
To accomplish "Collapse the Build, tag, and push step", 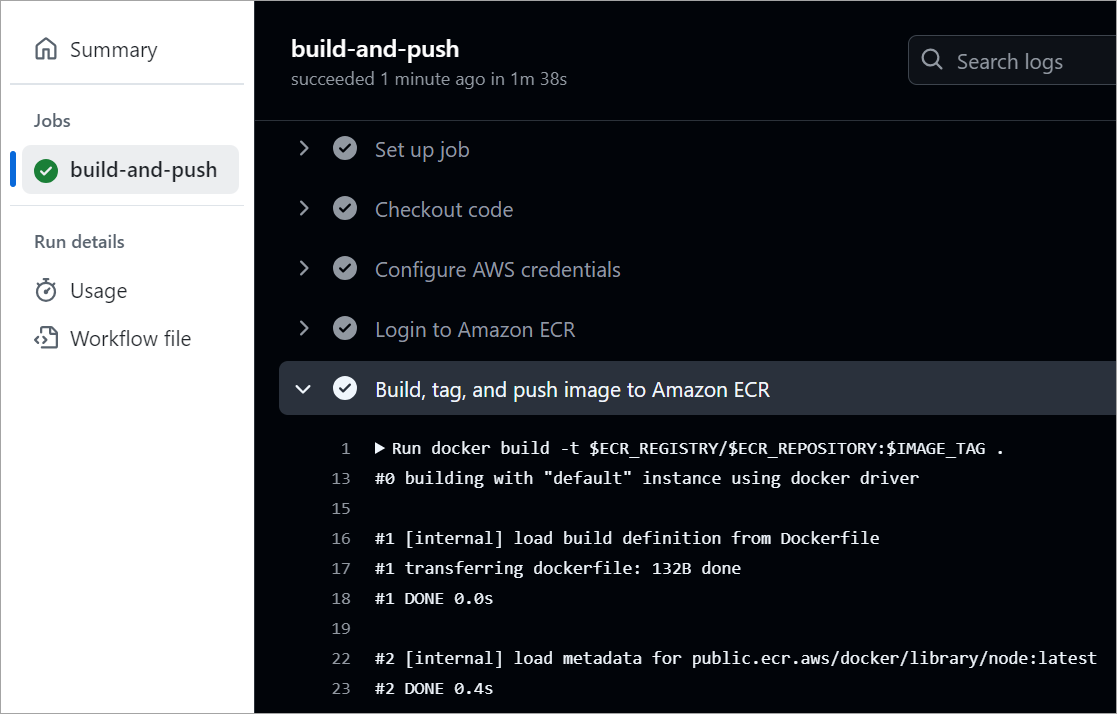I will pos(303,389).
